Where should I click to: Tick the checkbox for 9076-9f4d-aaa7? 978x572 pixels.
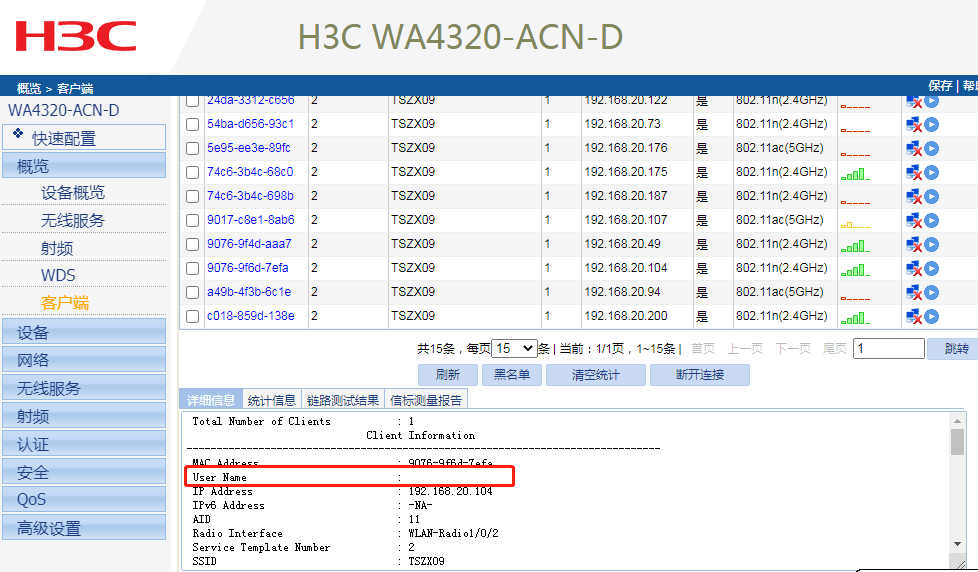coord(193,245)
